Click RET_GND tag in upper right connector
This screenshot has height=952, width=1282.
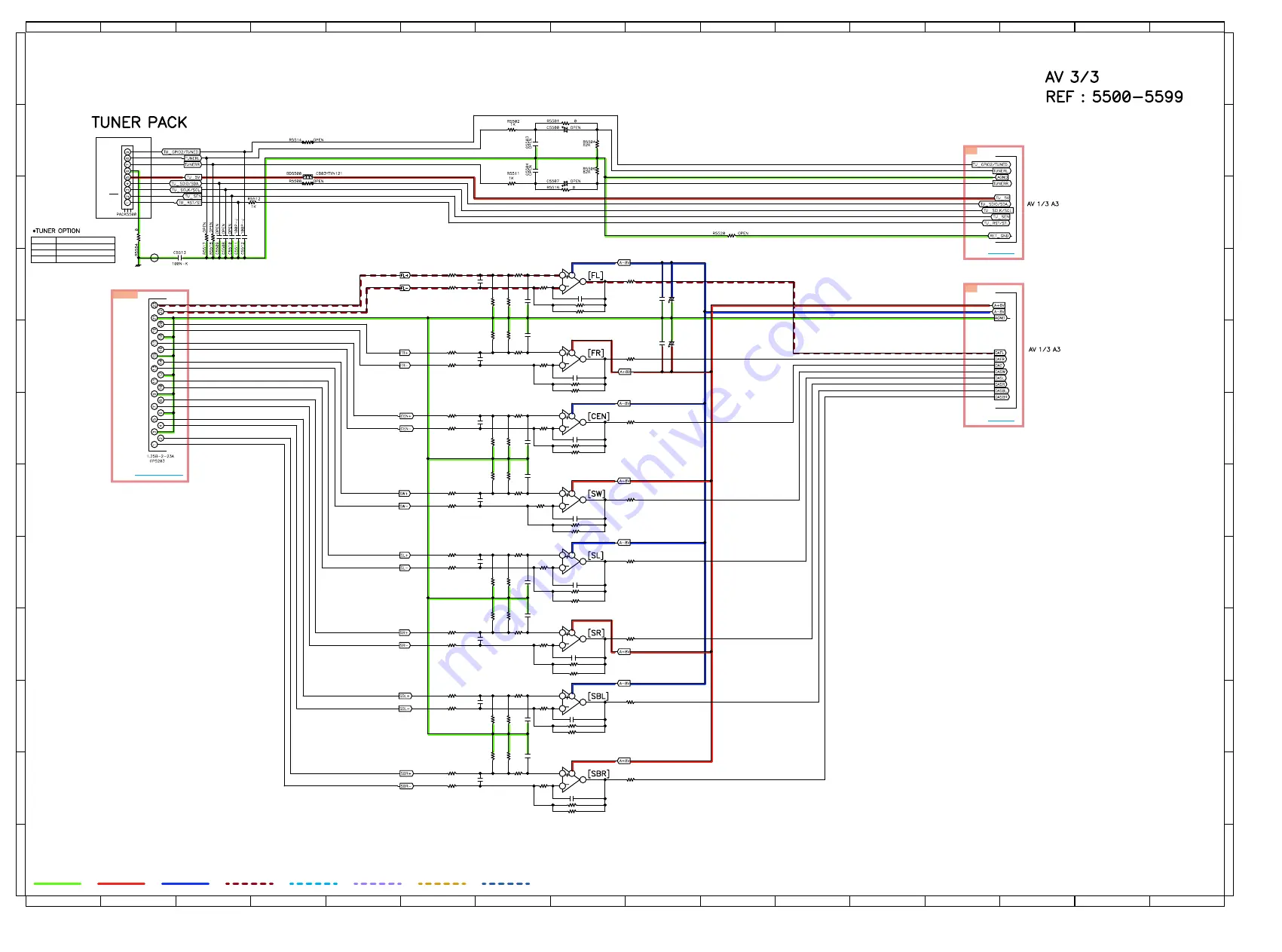point(999,236)
